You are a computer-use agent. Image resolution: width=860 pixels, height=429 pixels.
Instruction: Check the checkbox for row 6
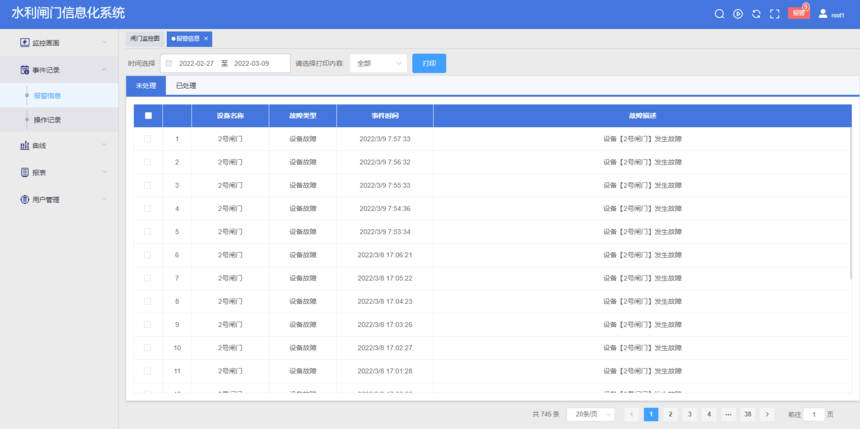pos(148,255)
